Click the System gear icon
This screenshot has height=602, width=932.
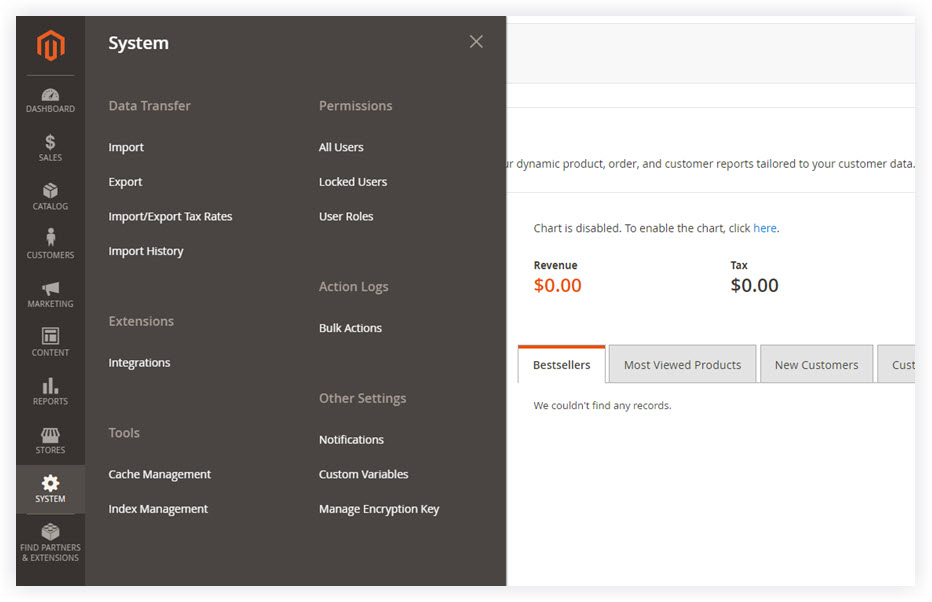[x=51, y=483]
